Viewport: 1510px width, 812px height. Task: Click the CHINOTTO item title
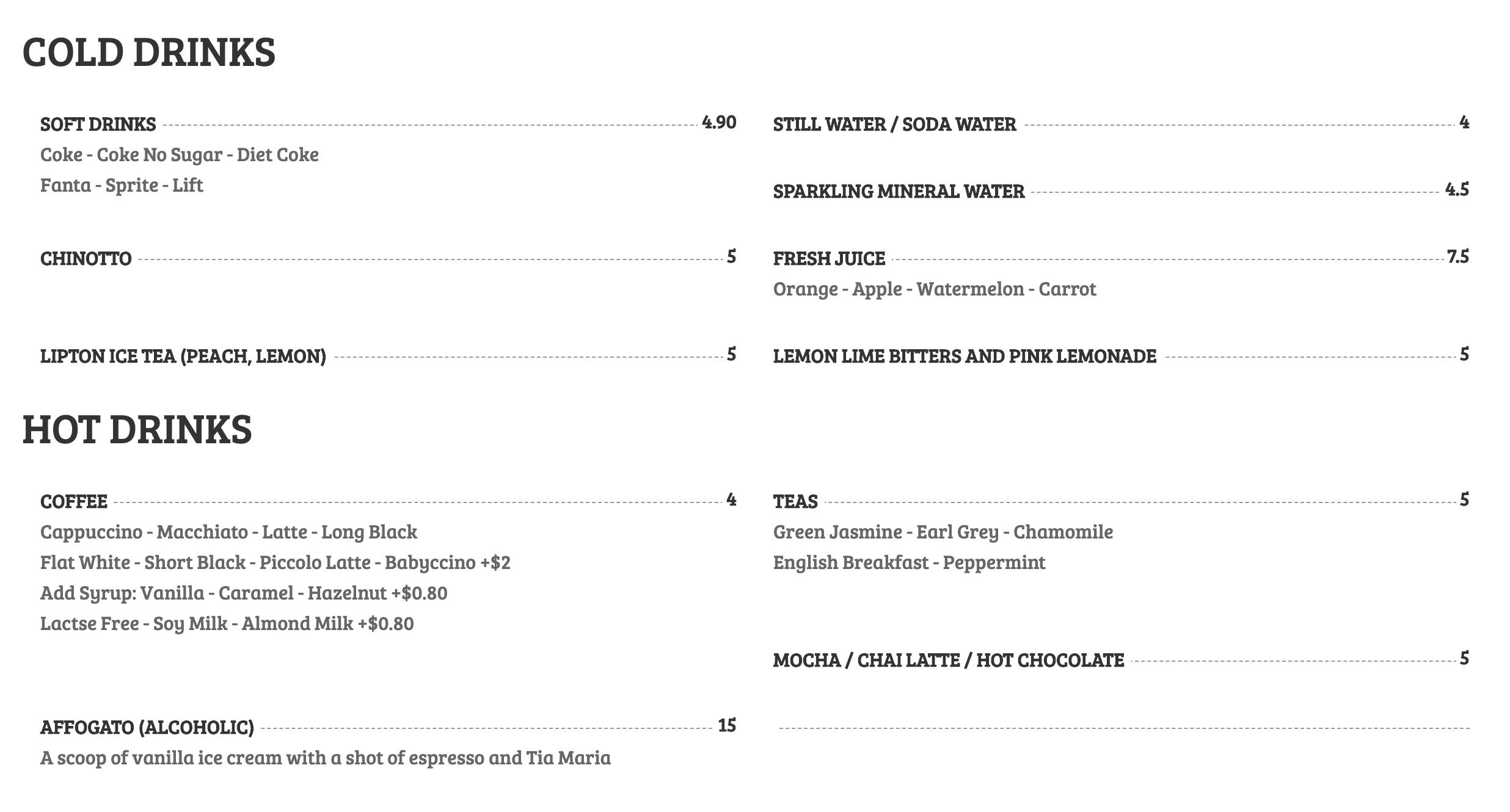[x=86, y=259]
